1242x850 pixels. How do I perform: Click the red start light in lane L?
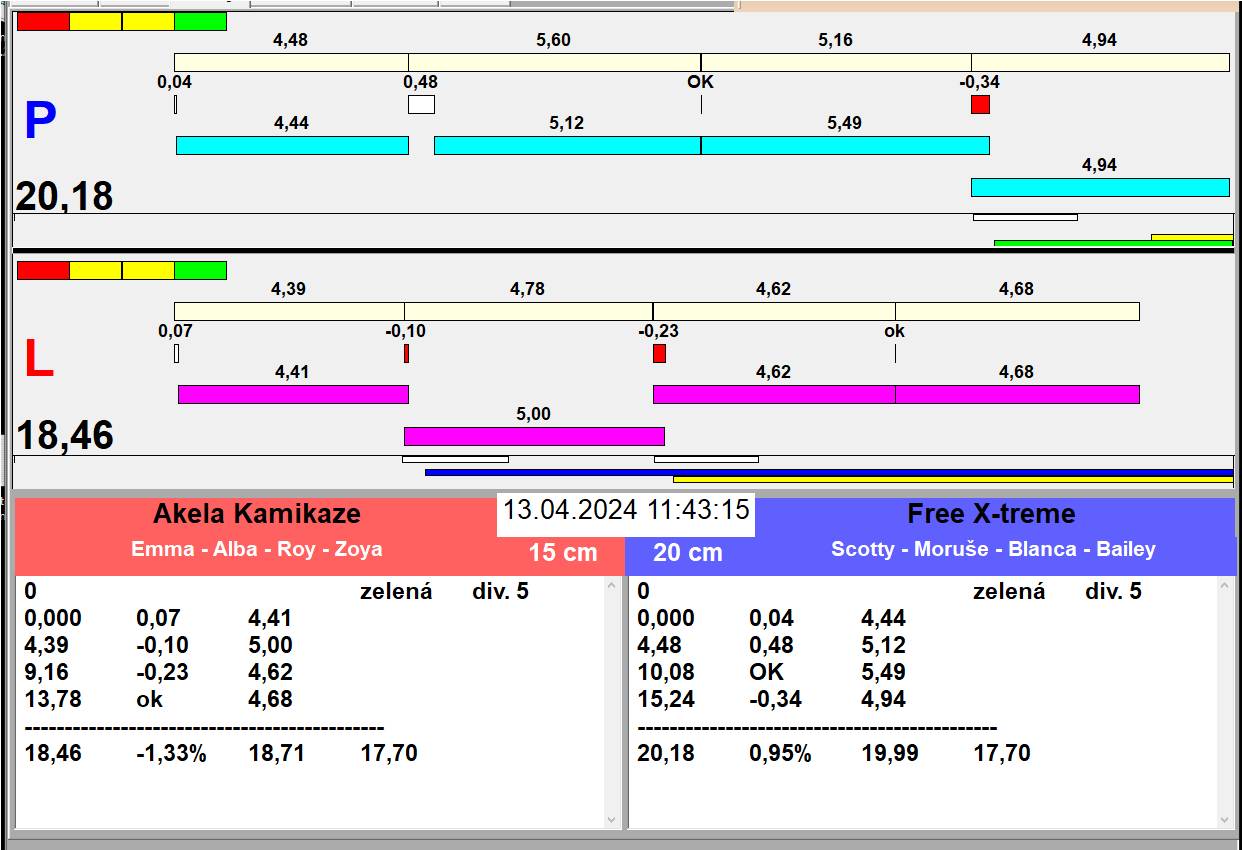point(44,270)
